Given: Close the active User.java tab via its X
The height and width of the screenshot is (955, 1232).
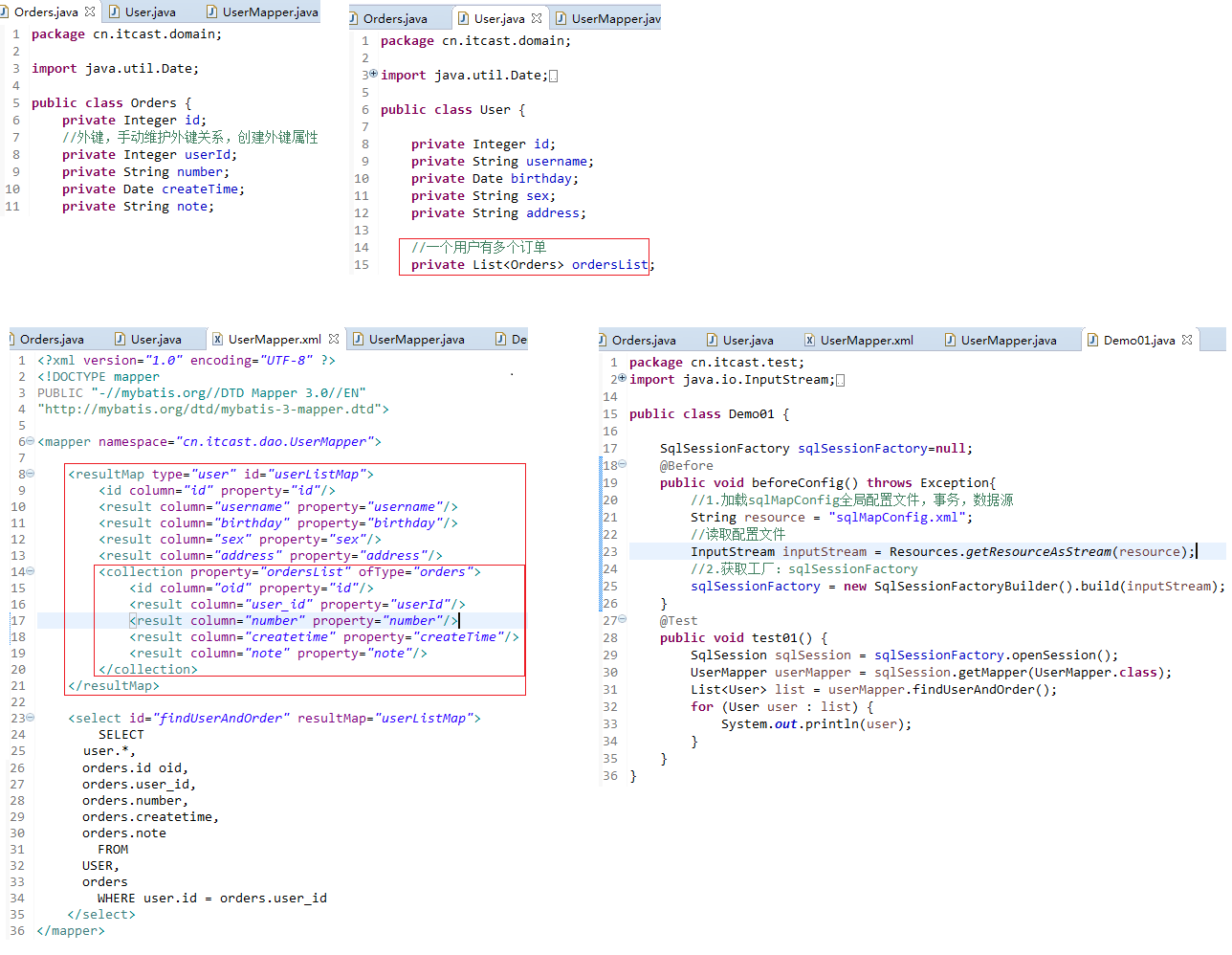Looking at the screenshot, I should pos(537,18).
